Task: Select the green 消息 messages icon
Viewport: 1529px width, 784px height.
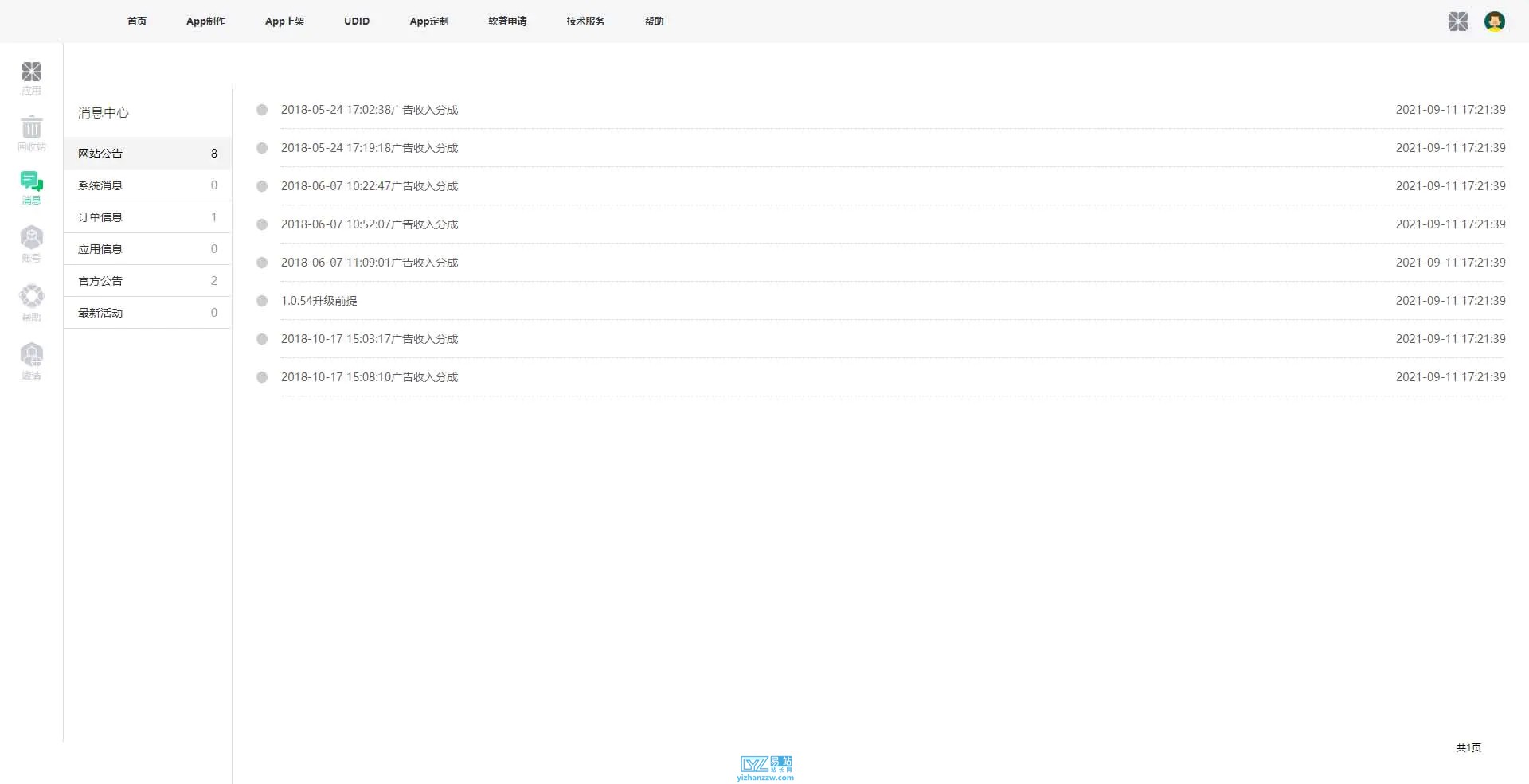Action: (32, 188)
